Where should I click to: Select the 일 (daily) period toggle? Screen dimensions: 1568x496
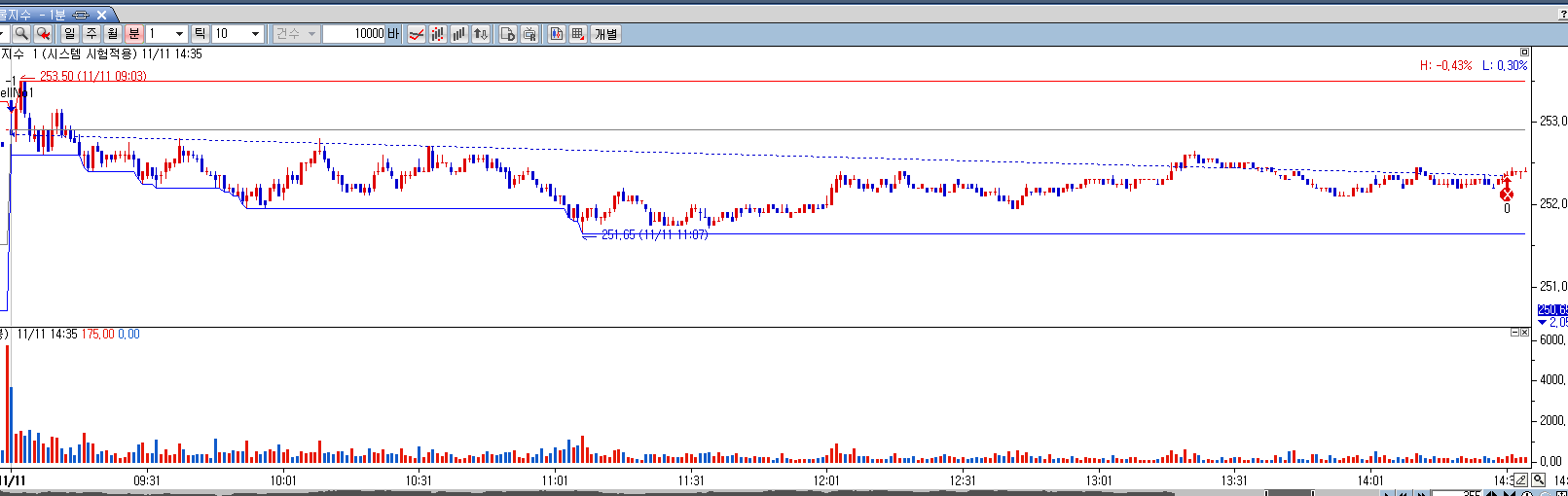pos(70,34)
